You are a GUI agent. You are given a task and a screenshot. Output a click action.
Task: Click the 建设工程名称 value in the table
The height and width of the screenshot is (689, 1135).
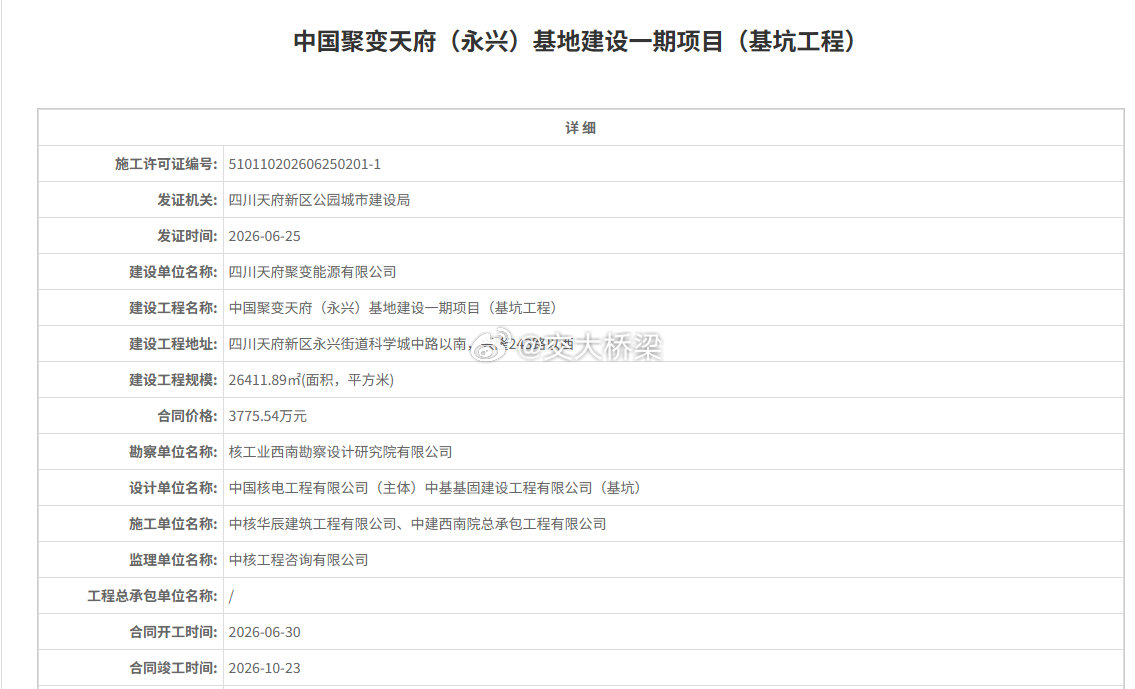click(x=395, y=308)
